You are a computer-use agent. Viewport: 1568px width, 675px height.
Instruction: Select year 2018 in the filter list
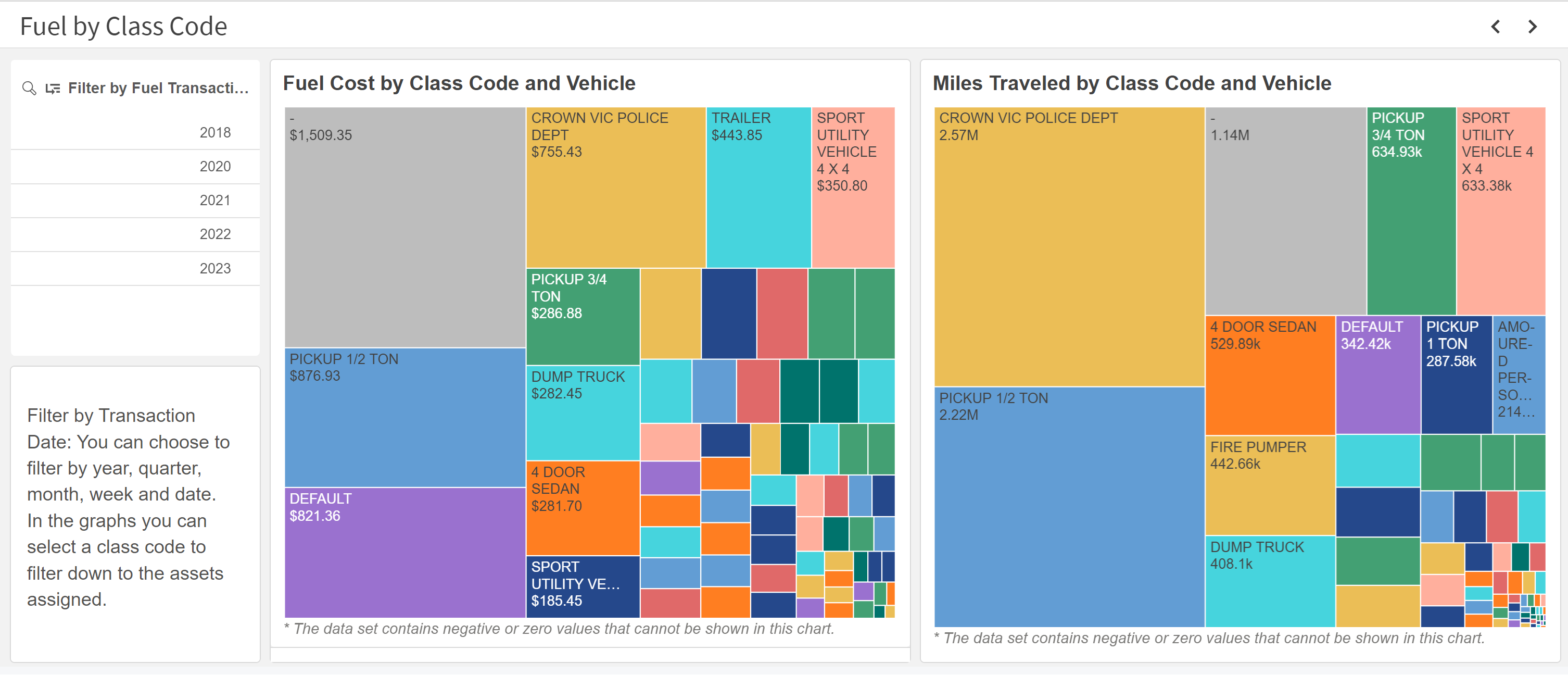215,132
